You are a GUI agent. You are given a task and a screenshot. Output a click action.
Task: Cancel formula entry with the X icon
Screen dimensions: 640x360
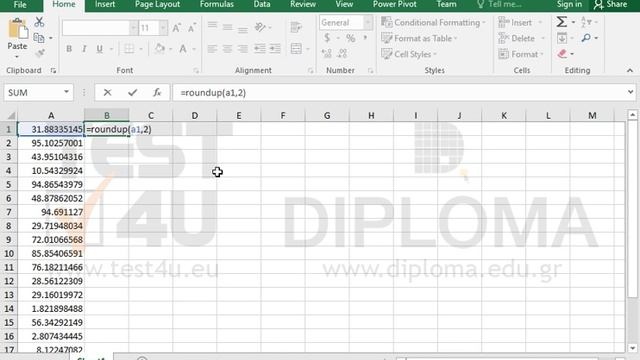(x=107, y=93)
